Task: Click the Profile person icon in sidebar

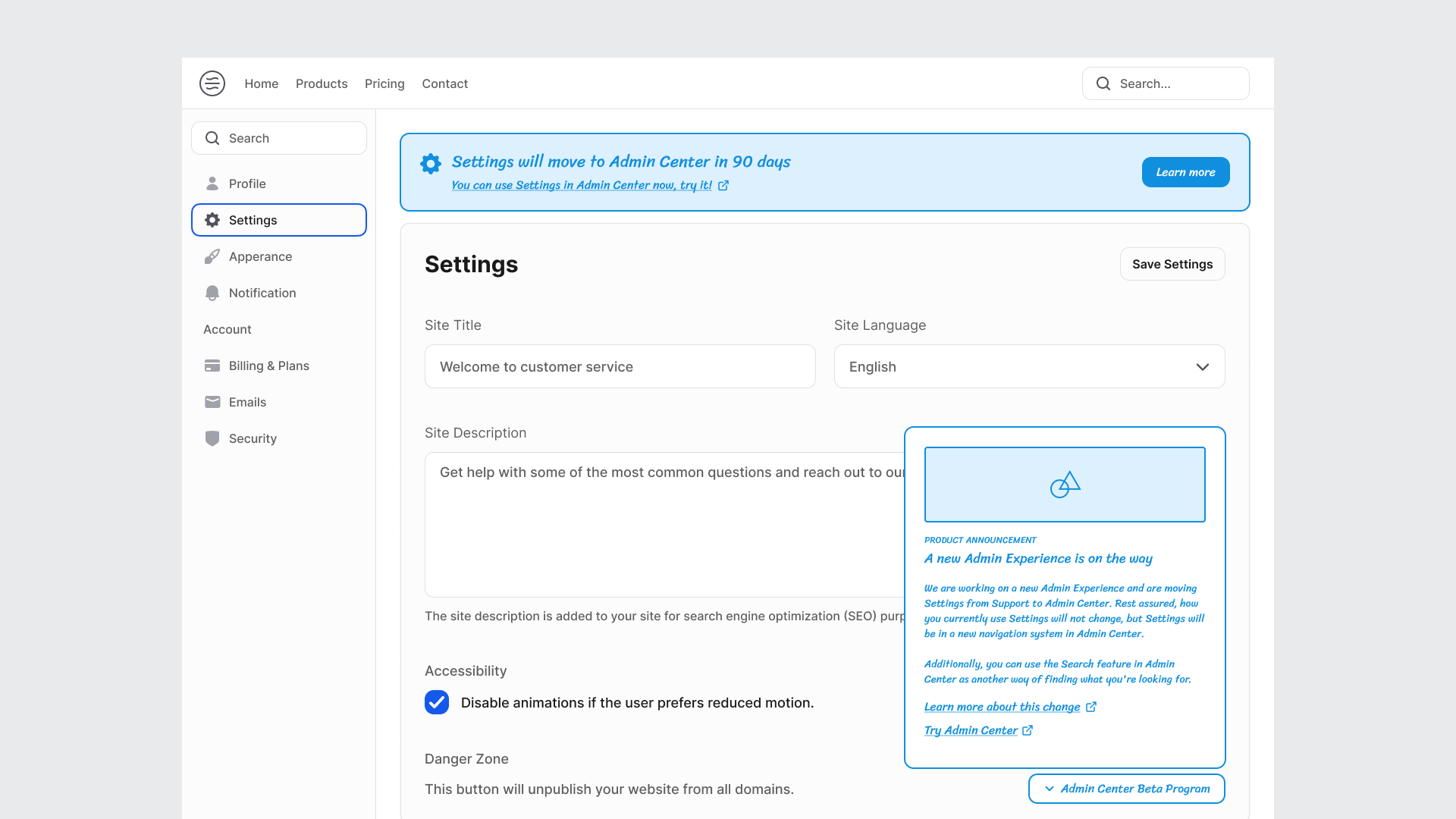Action: pos(212,184)
